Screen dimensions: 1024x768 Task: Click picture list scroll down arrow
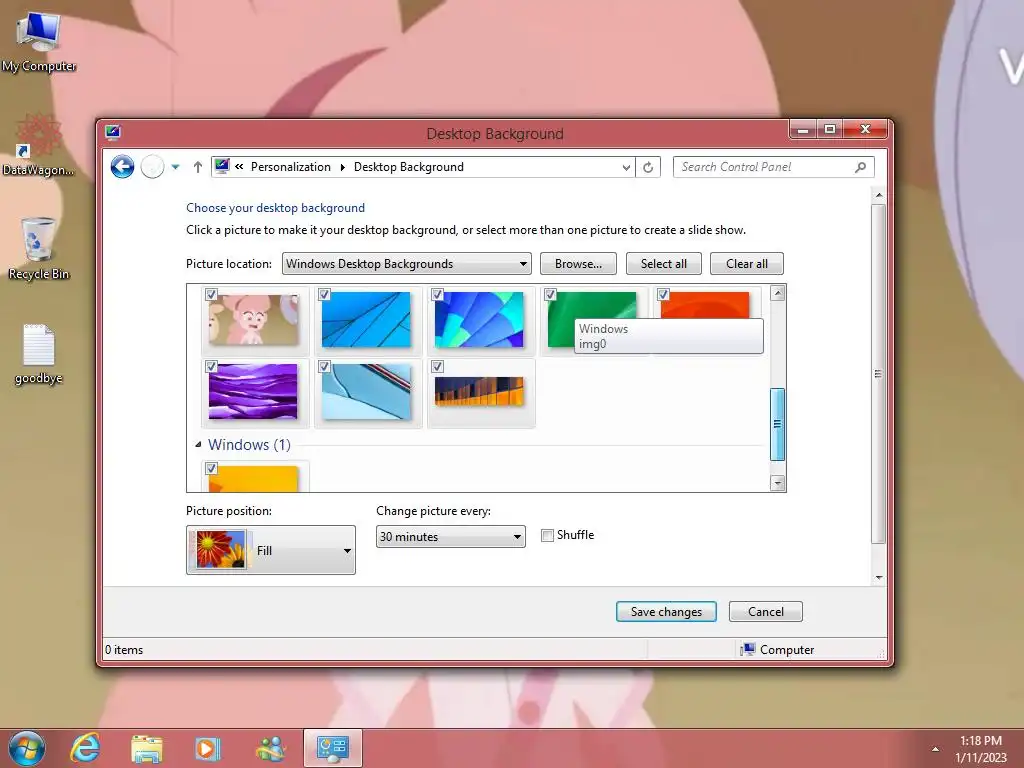pyautogui.click(x=777, y=483)
